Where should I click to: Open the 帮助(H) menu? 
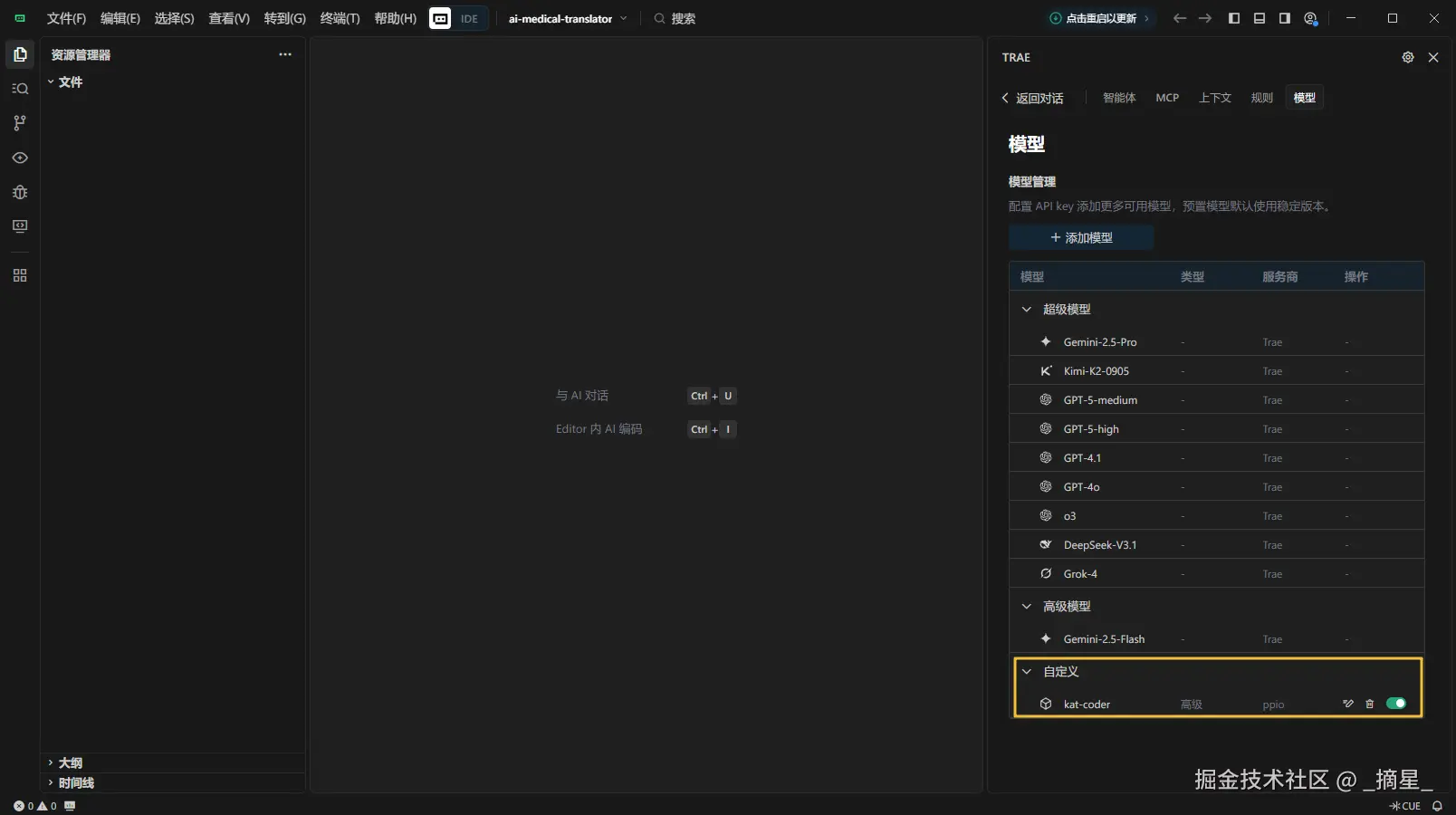pos(396,18)
